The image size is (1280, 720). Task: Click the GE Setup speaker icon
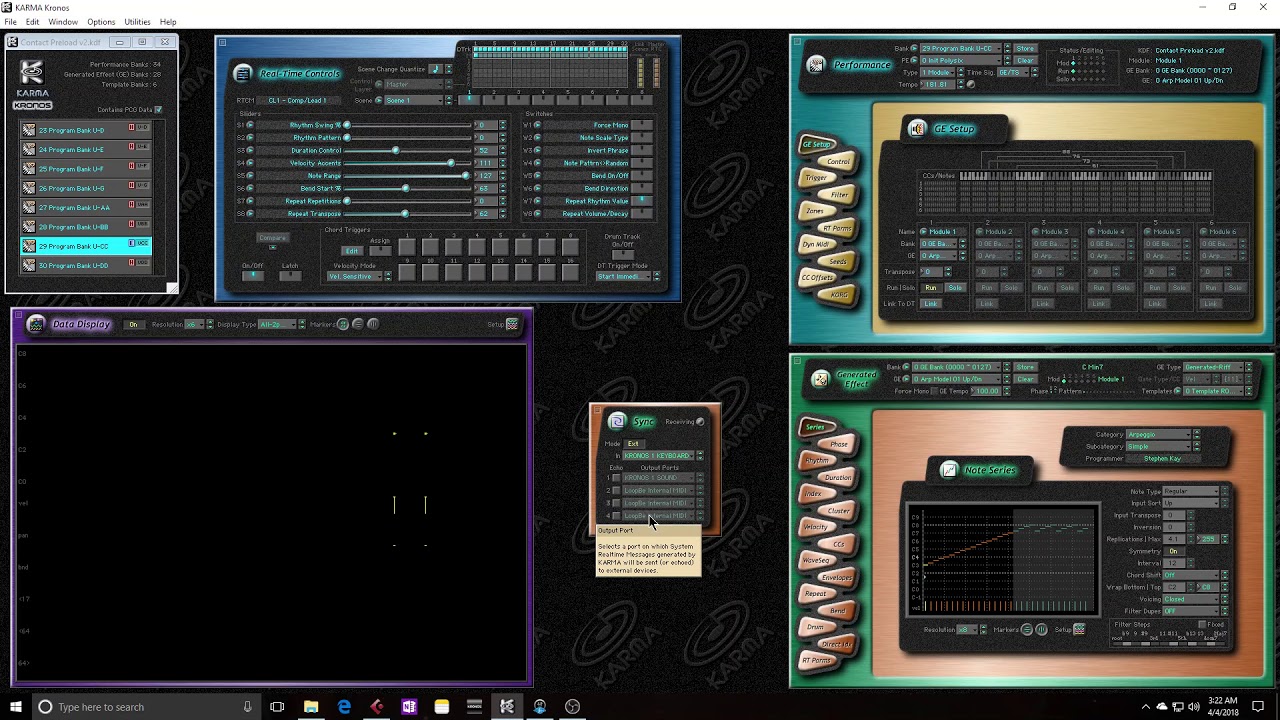917,128
